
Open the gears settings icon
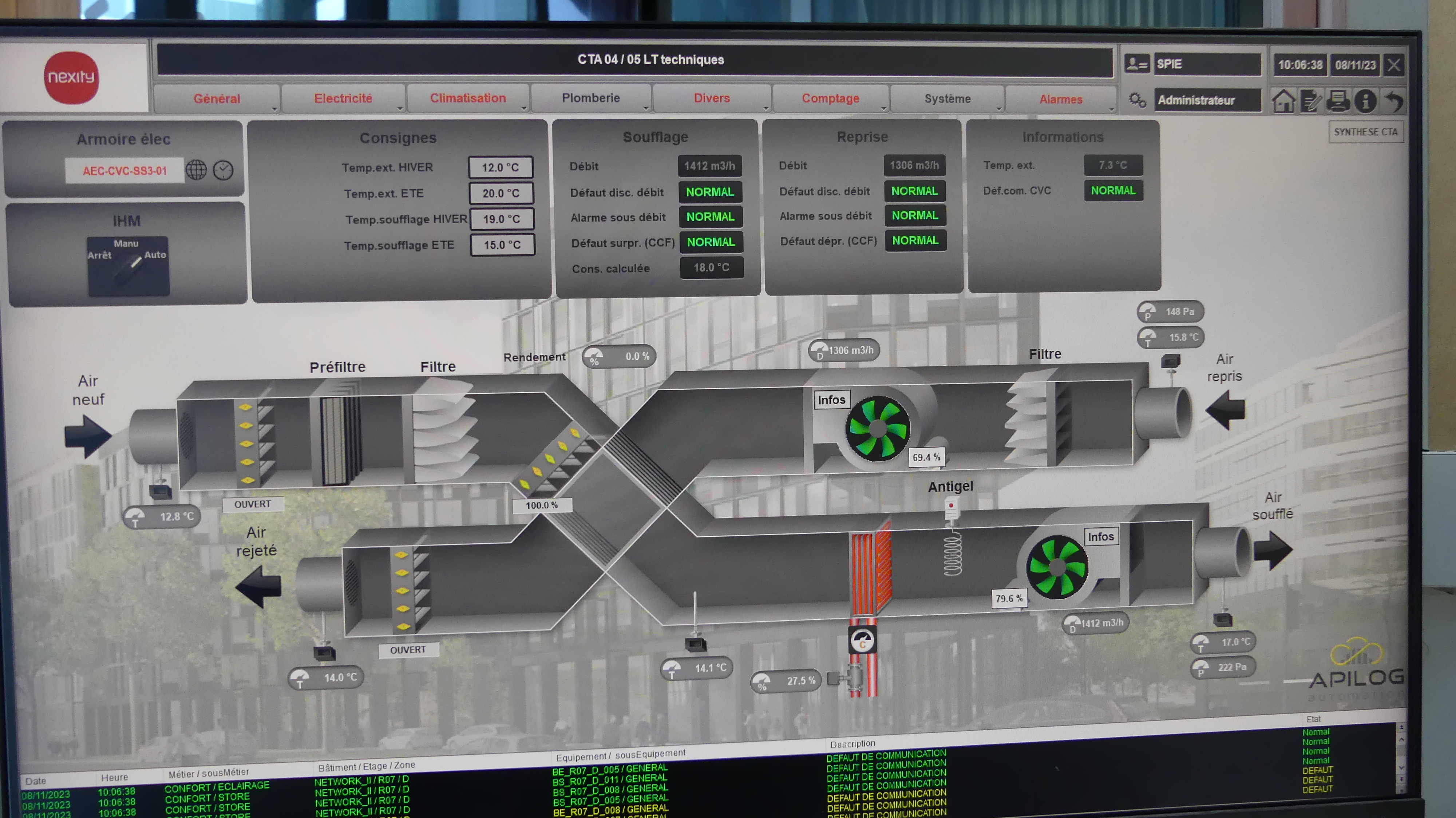tap(1137, 100)
